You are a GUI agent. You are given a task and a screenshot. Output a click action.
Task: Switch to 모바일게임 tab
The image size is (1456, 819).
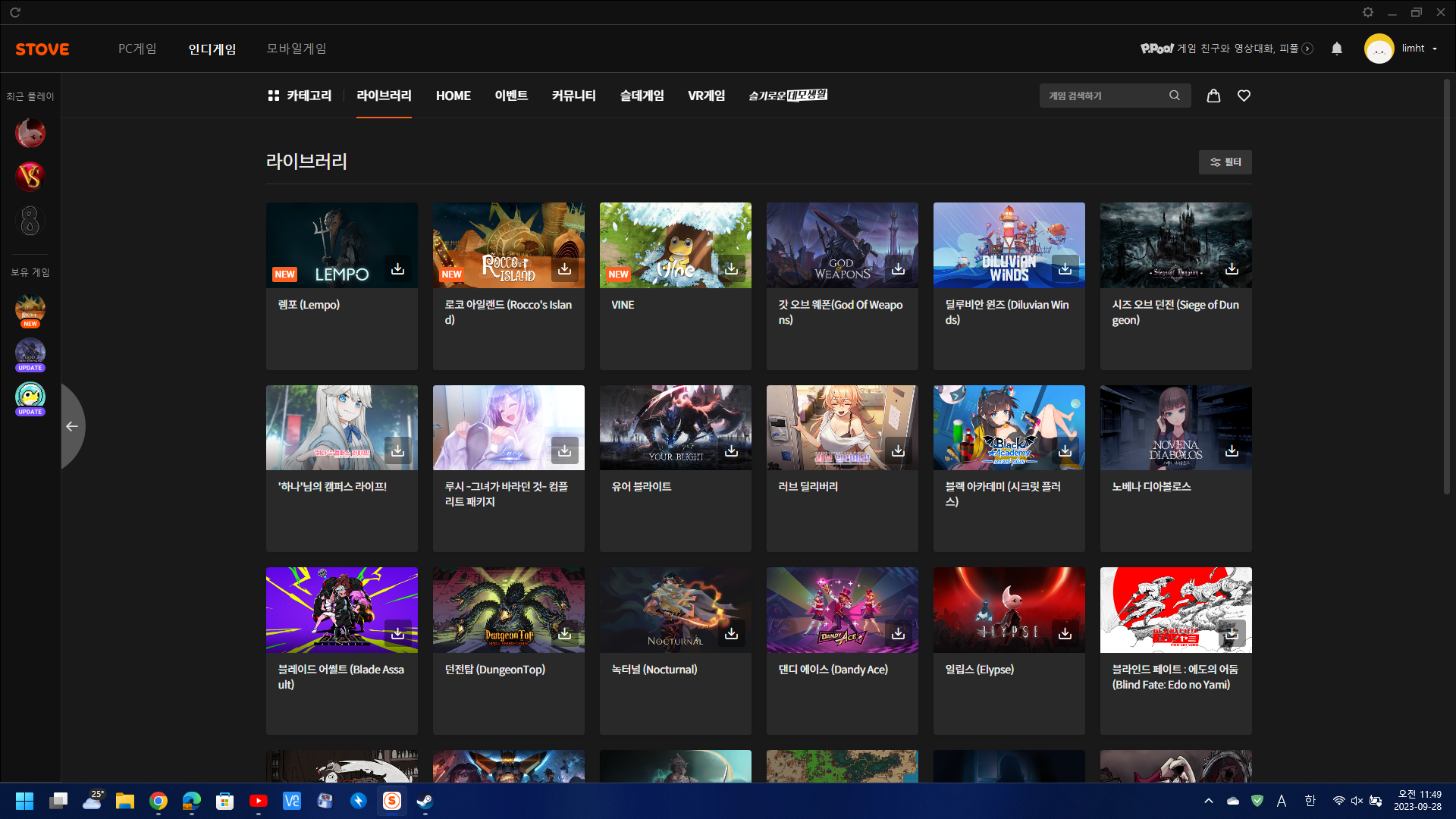coord(297,49)
